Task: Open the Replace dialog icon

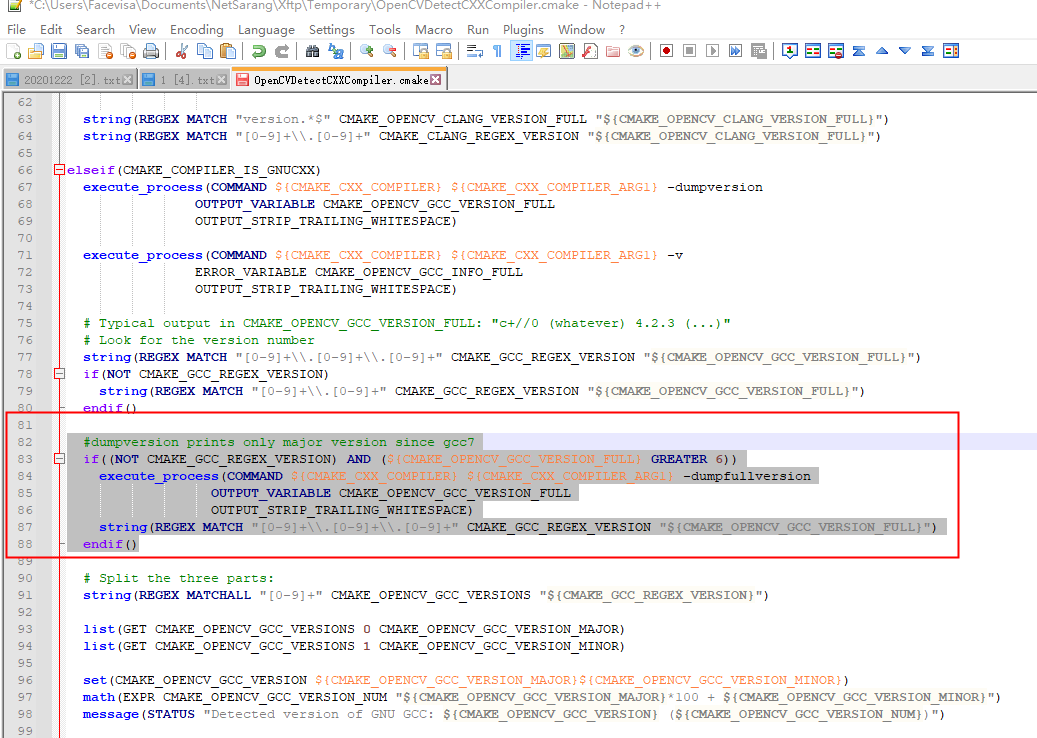Action: tap(336, 51)
